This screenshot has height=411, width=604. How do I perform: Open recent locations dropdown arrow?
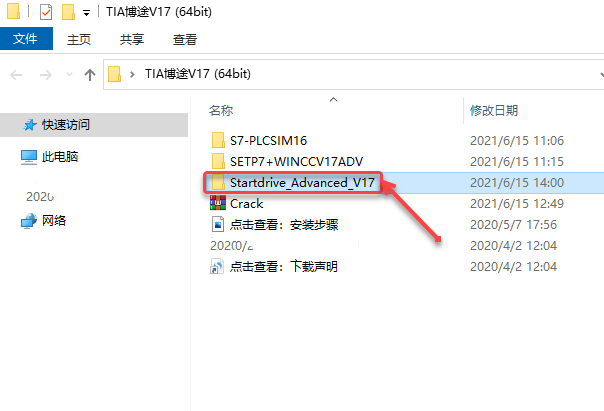click(69, 75)
